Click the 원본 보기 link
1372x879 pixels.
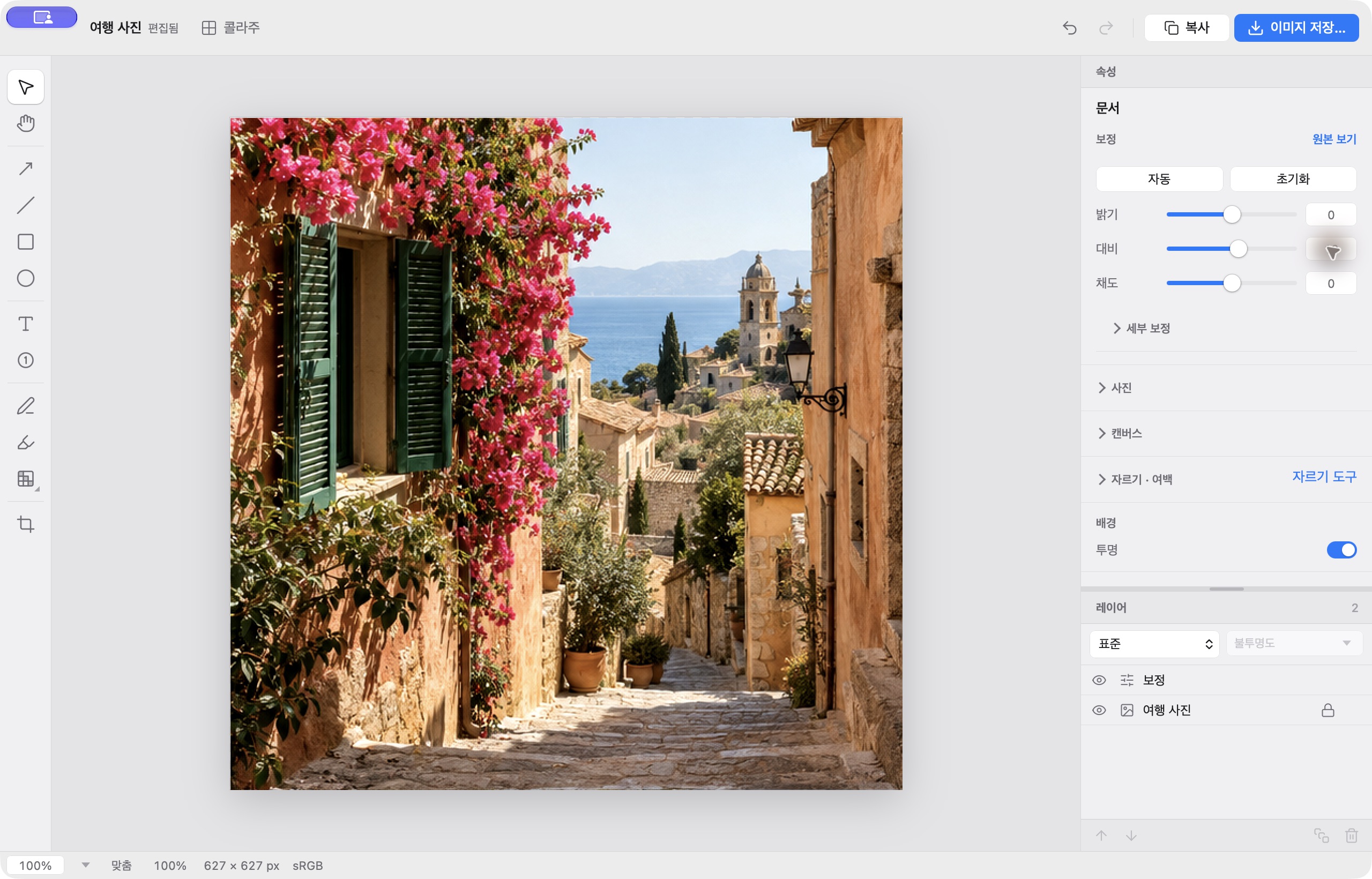pyautogui.click(x=1334, y=139)
